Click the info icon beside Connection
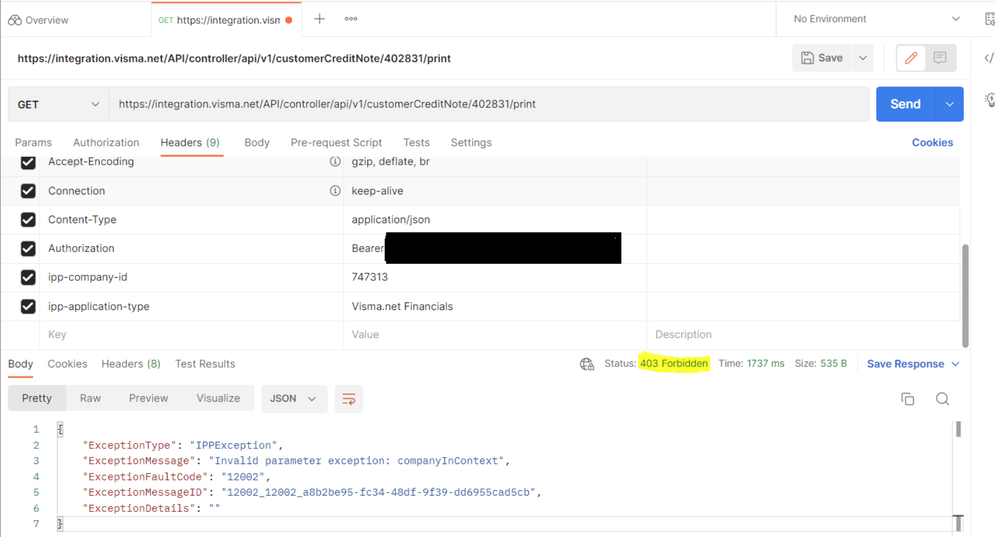The height and width of the screenshot is (537, 998). pos(335,191)
